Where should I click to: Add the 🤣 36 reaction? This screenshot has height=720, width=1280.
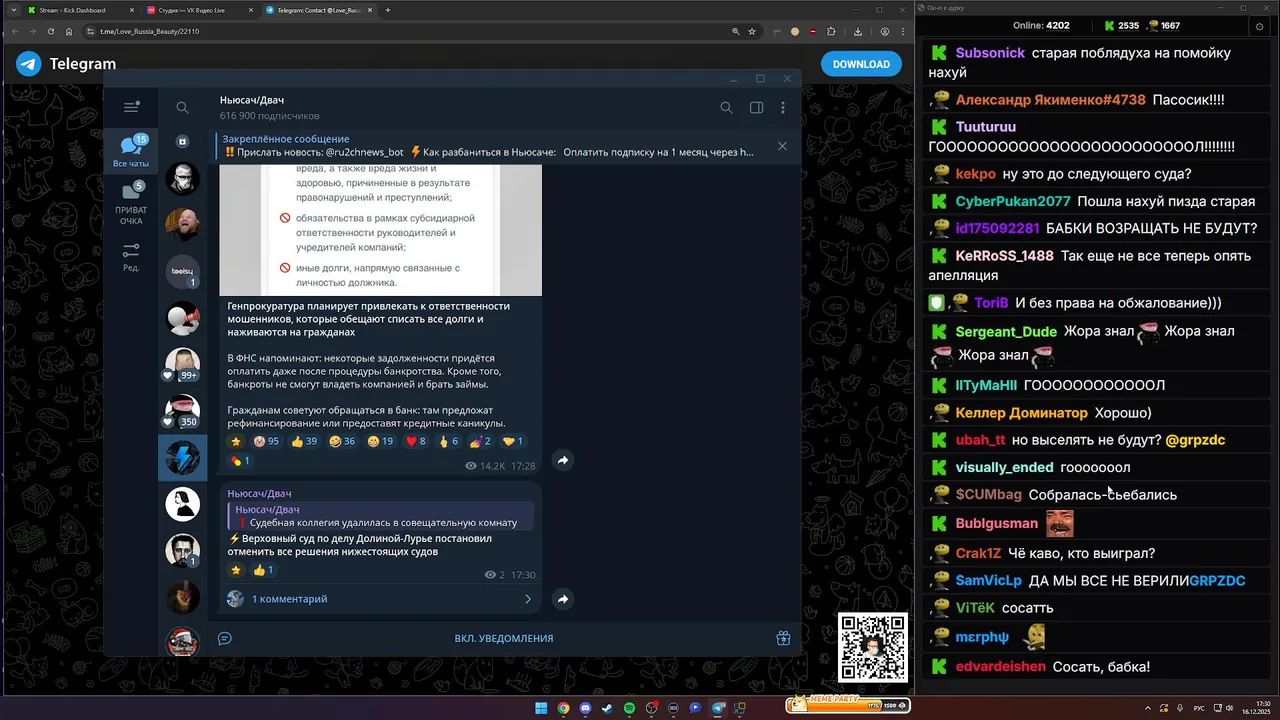[342, 441]
